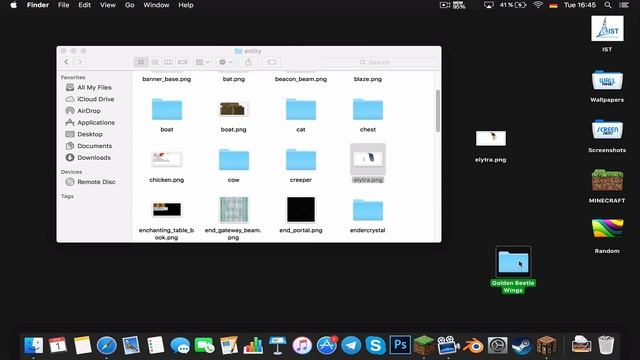Open iTunes from the Dock

coord(302,345)
